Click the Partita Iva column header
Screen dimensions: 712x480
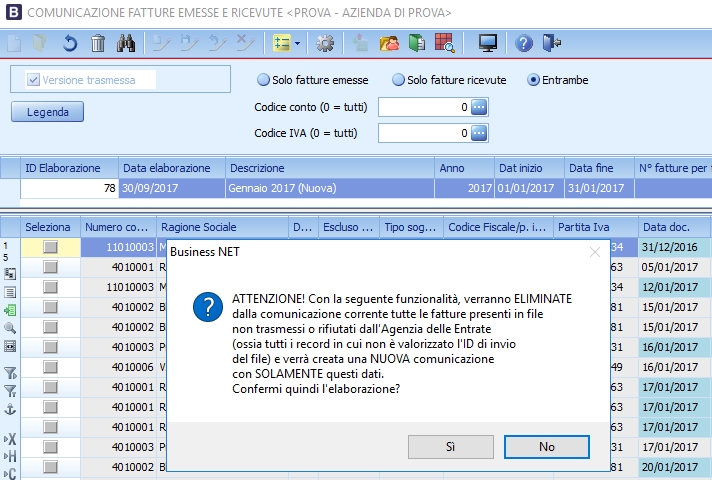tap(596, 227)
